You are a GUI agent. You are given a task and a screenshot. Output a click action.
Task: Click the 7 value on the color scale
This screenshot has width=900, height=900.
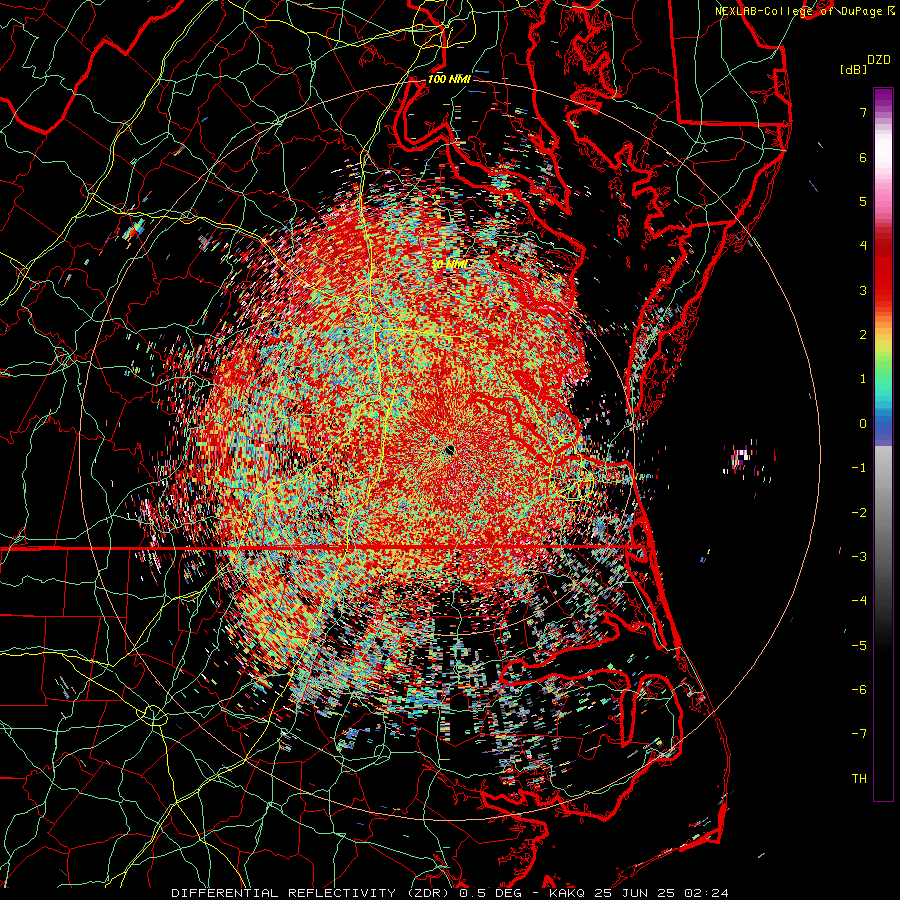(863, 112)
